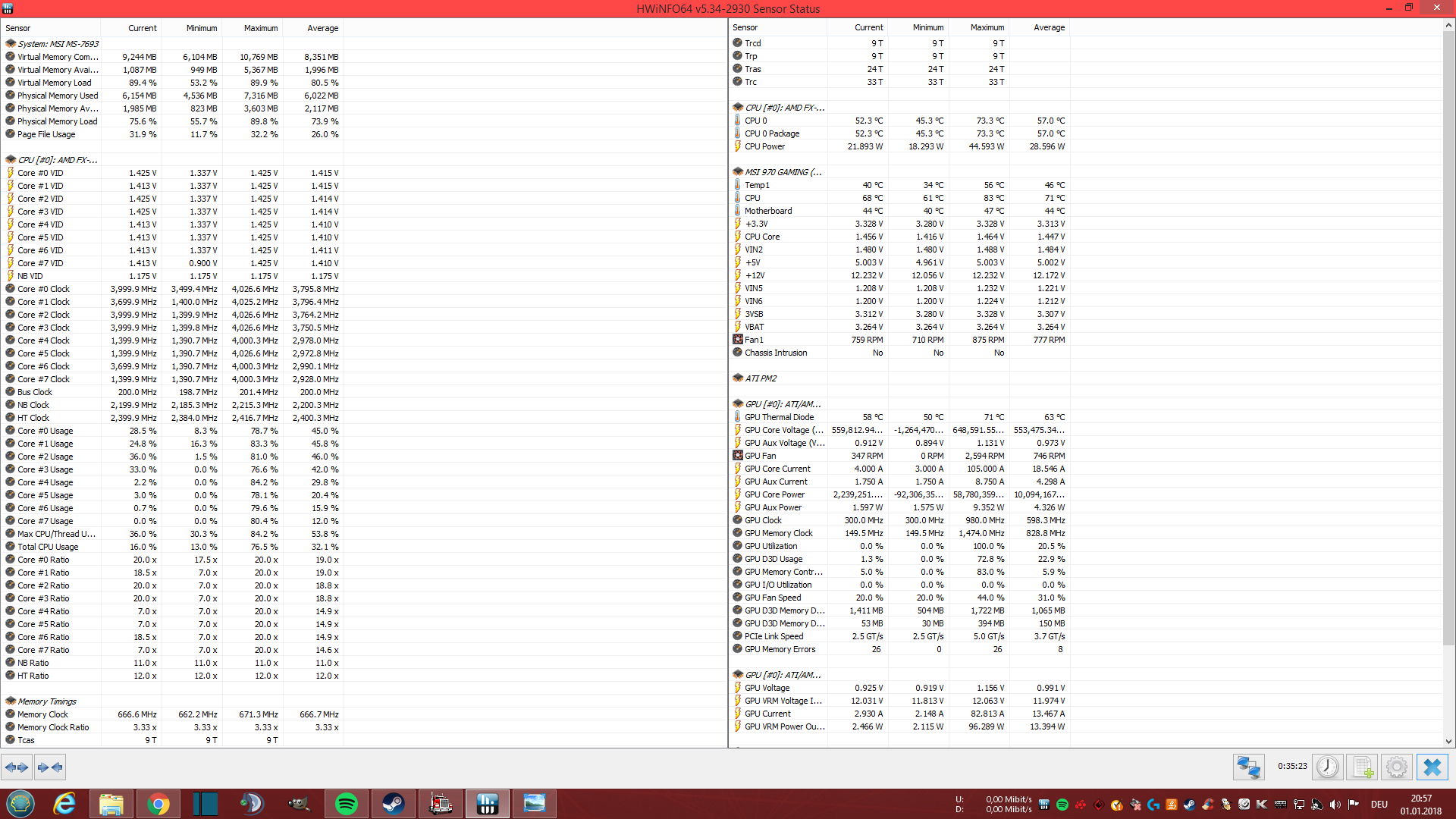
Task: Click the DEU language indicator
Action: pos(1379,805)
